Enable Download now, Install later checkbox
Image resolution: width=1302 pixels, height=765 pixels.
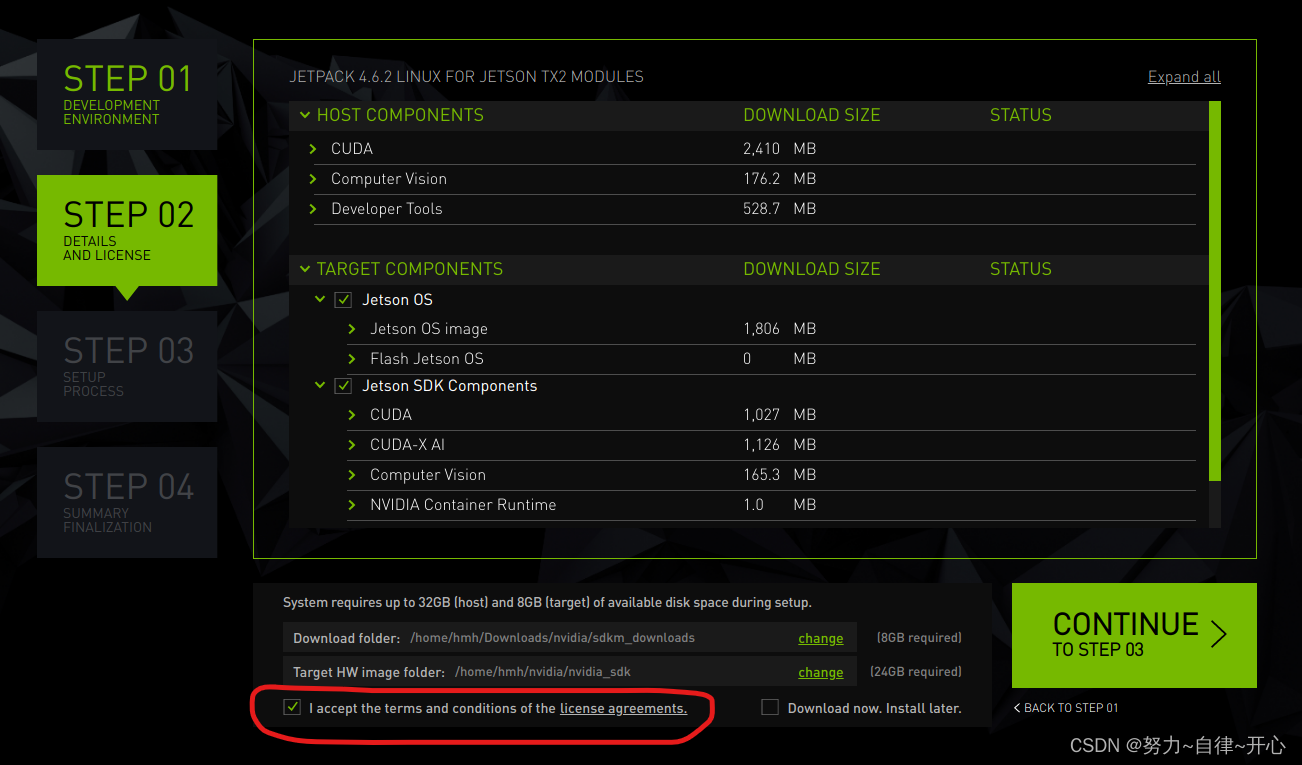770,707
